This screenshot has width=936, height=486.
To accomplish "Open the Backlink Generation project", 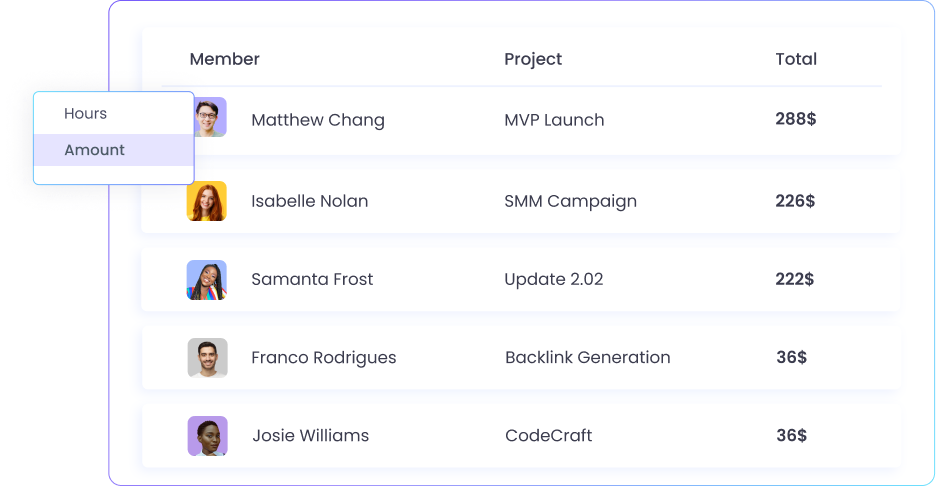I will pyautogui.click(x=587, y=357).
